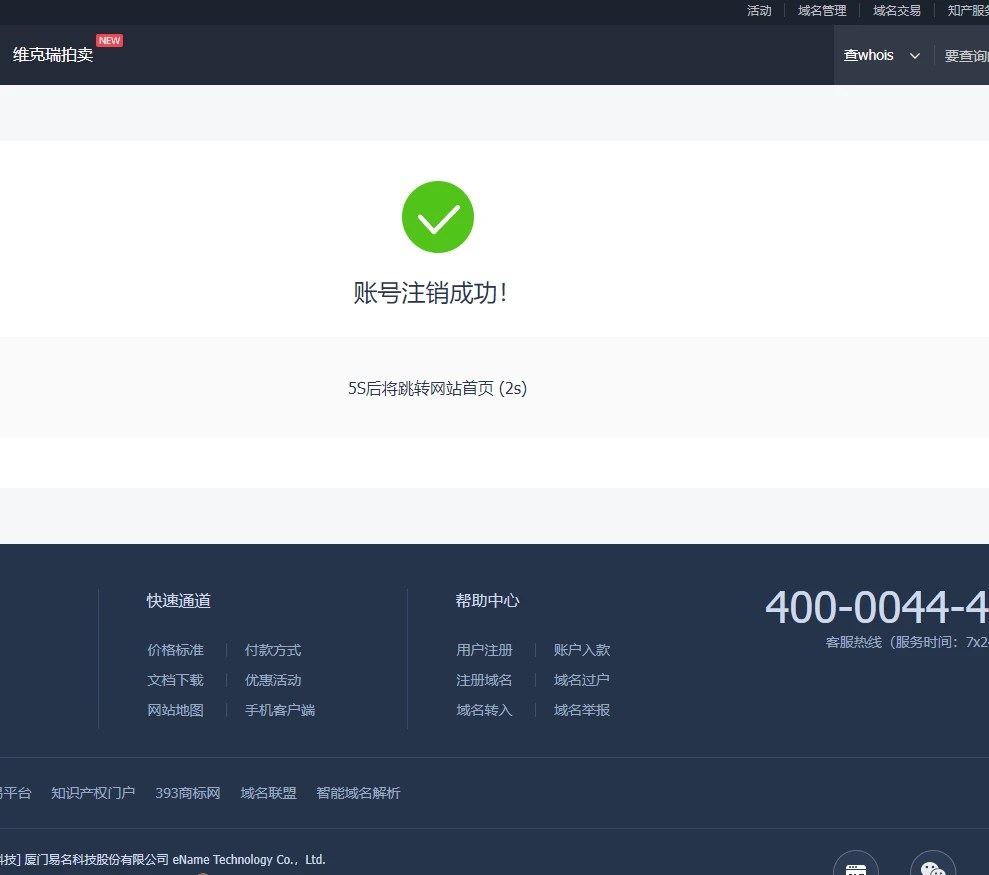
Task: Open the 域名举报 domain report link
Action: point(581,710)
